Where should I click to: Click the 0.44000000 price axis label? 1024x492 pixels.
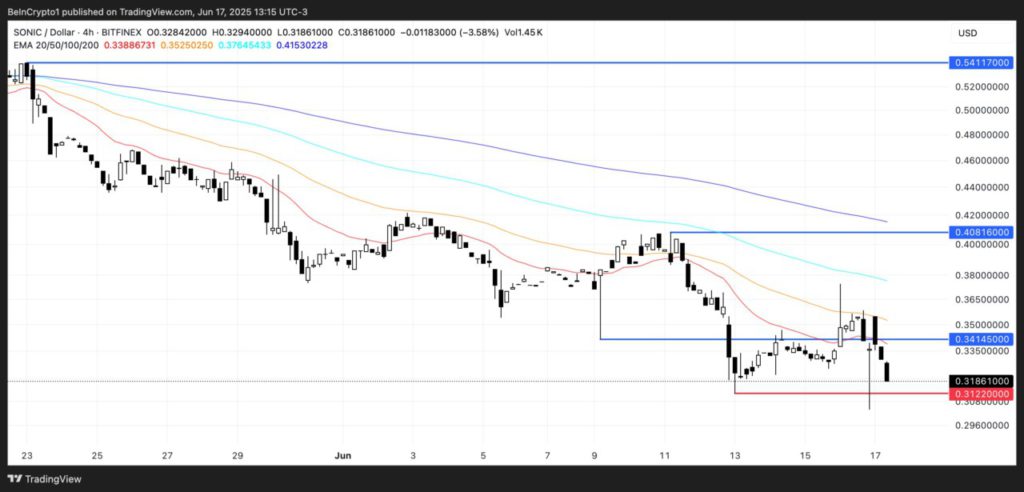(983, 188)
